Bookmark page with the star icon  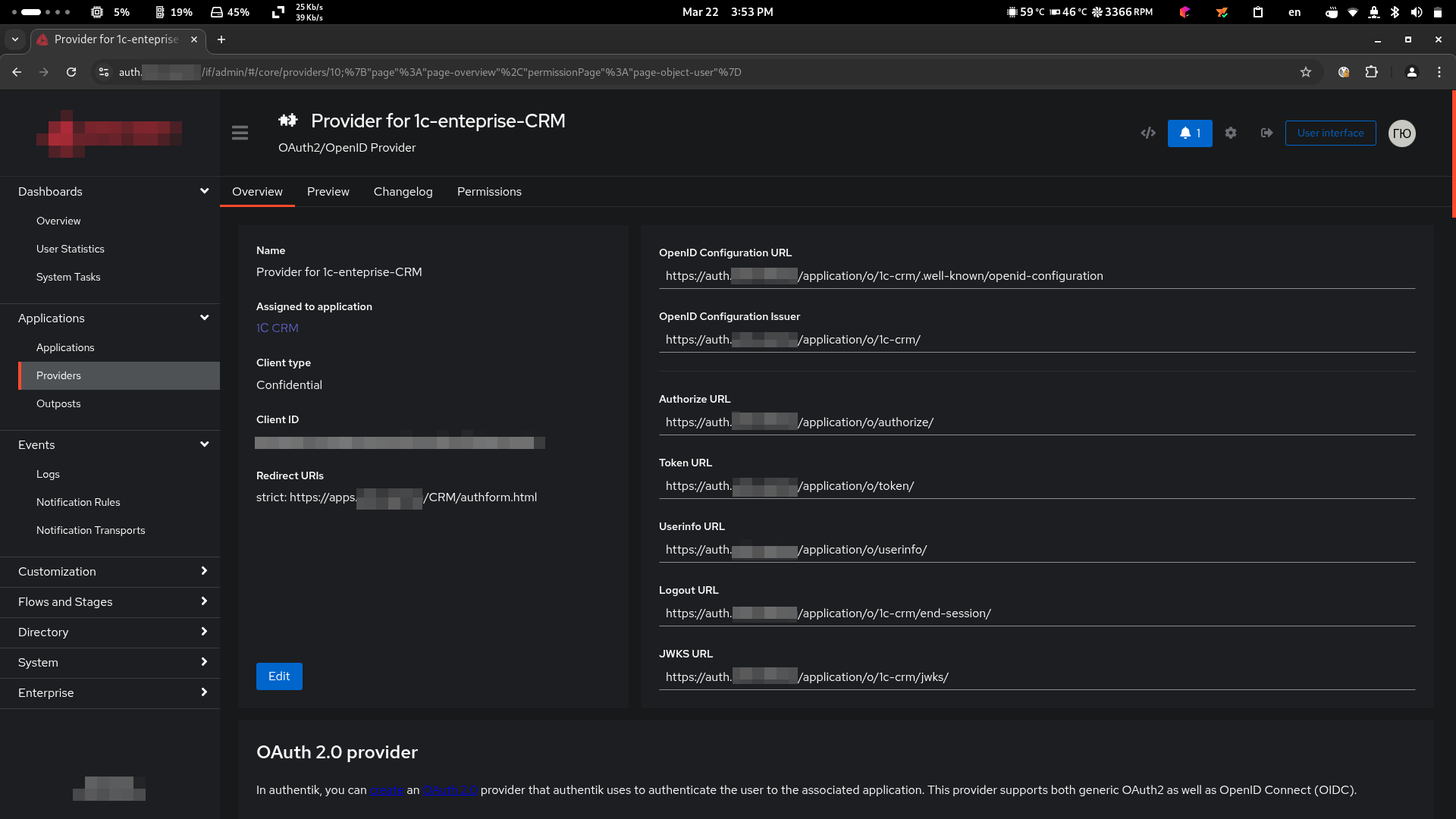point(1306,72)
